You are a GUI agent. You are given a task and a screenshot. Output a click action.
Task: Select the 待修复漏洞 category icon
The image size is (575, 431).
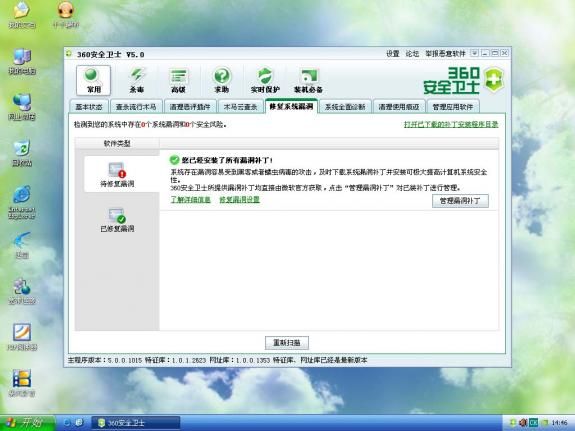click(x=117, y=175)
